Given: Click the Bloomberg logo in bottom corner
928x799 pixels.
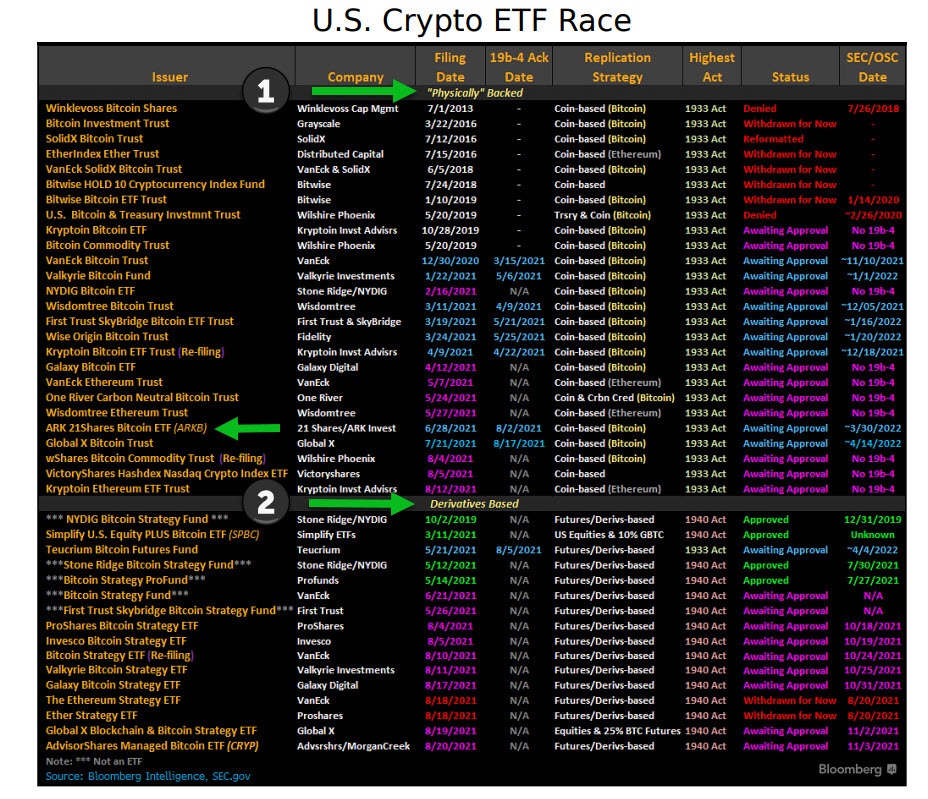Looking at the screenshot, I should (857, 769).
